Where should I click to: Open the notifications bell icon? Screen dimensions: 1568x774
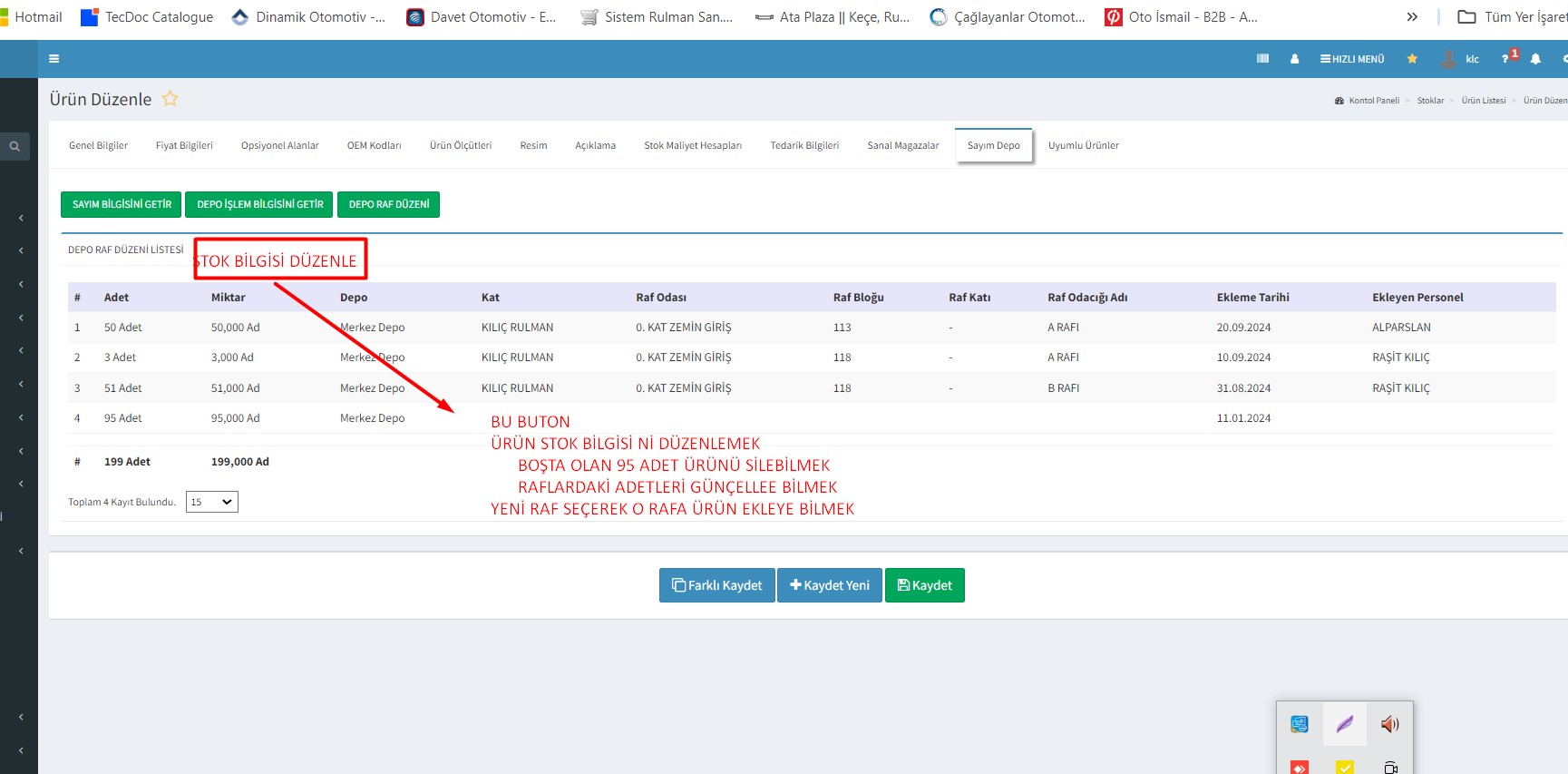[x=1535, y=59]
